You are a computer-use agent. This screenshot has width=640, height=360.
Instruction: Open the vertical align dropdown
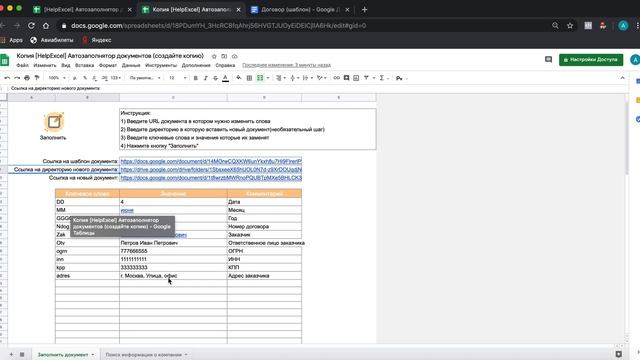[x=293, y=78]
